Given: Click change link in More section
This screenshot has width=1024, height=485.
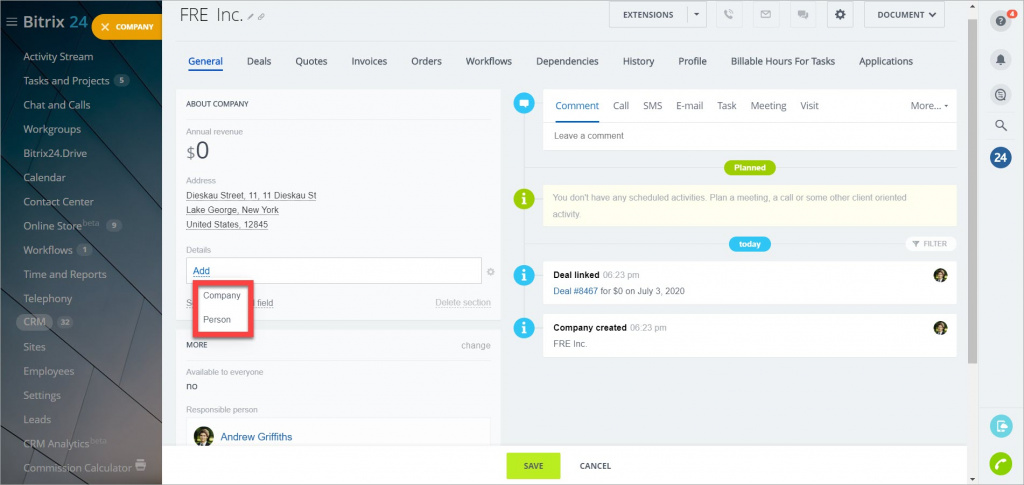Looking at the screenshot, I should (x=475, y=345).
